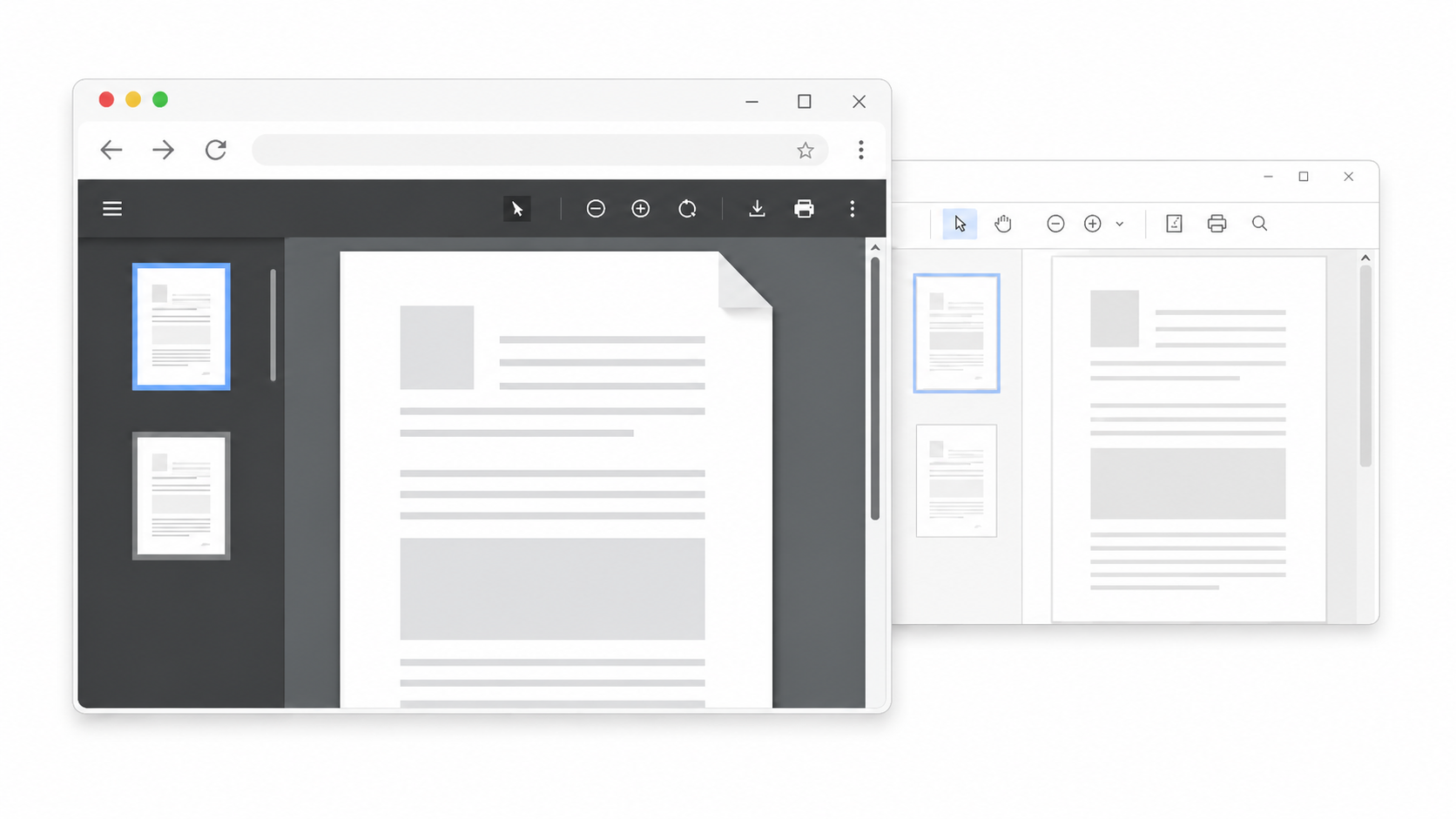Click the green fullscreen dot
This screenshot has height=819, width=1456.
click(160, 99)
